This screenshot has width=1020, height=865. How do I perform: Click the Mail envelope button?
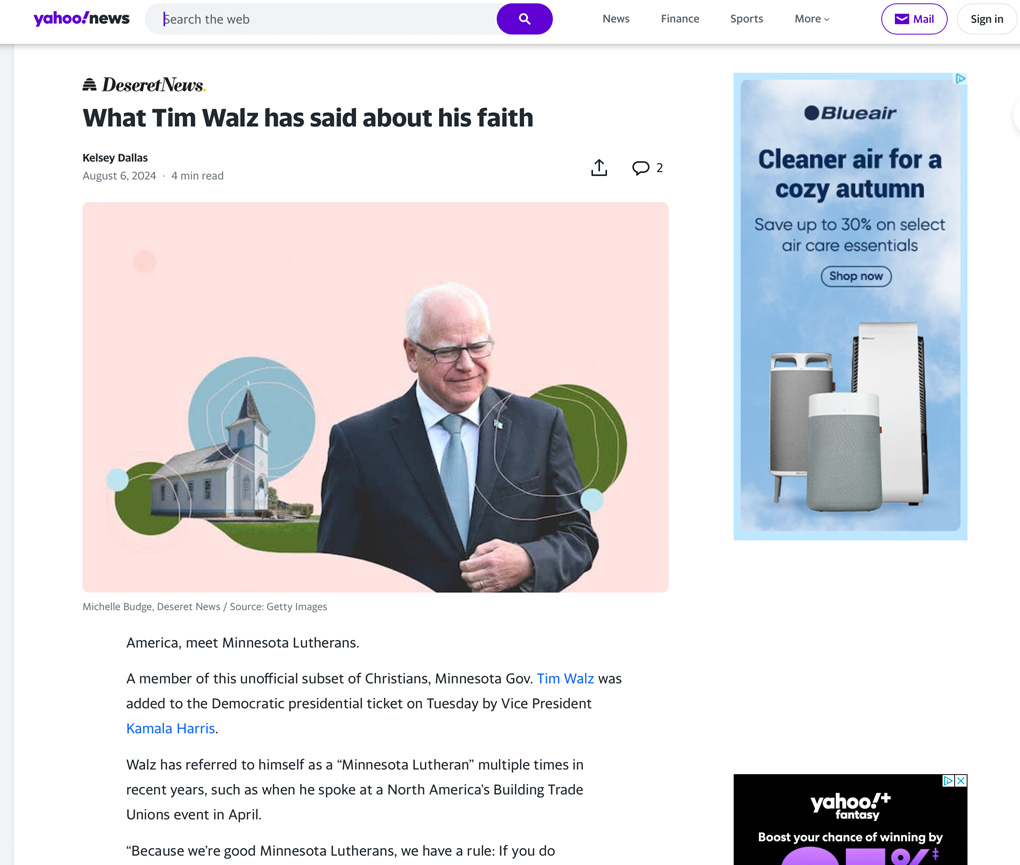point(914,19)
